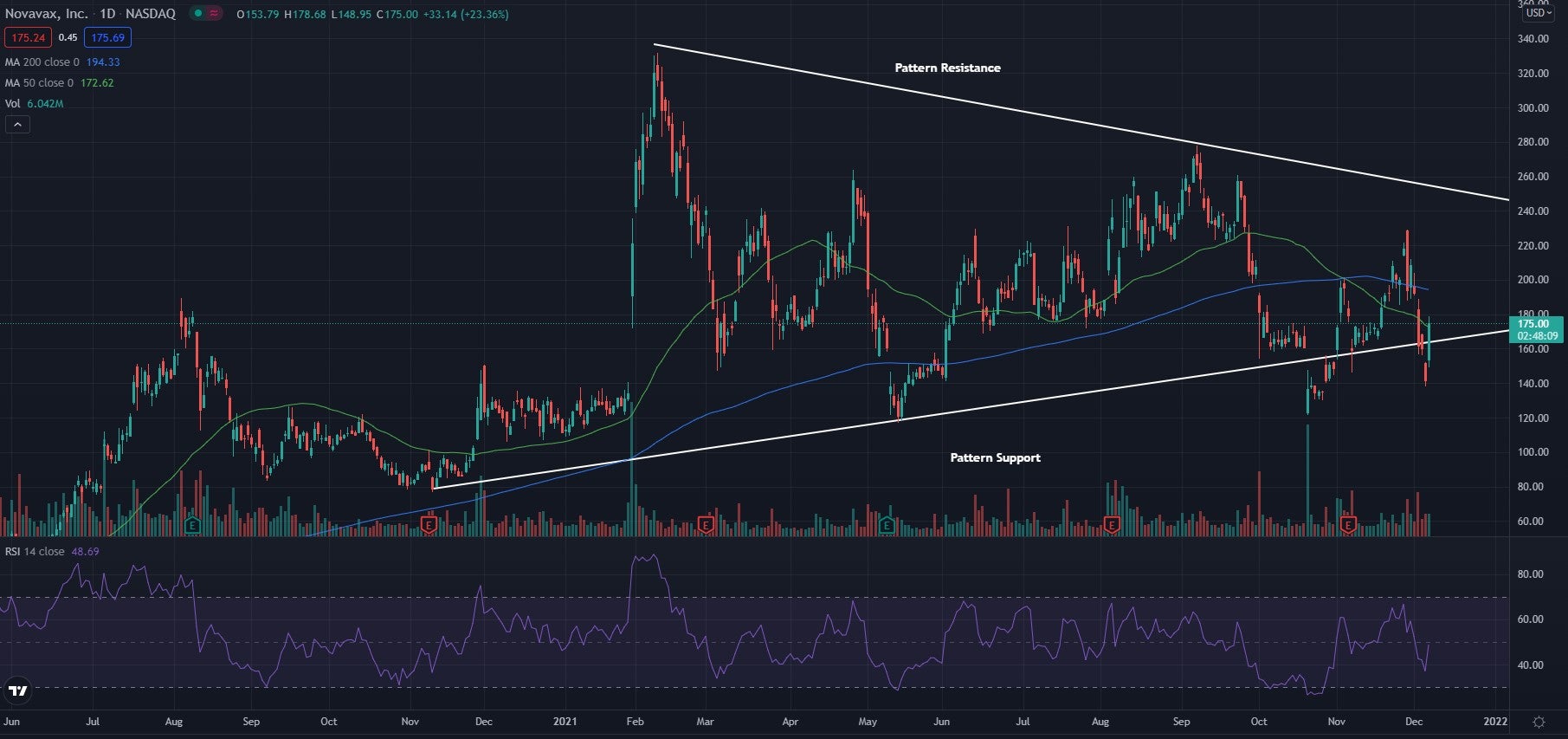The height and width of the screenshot is (739, 1568).
Task: Click the 120.00 price axis label
Action: point(1532,418)
